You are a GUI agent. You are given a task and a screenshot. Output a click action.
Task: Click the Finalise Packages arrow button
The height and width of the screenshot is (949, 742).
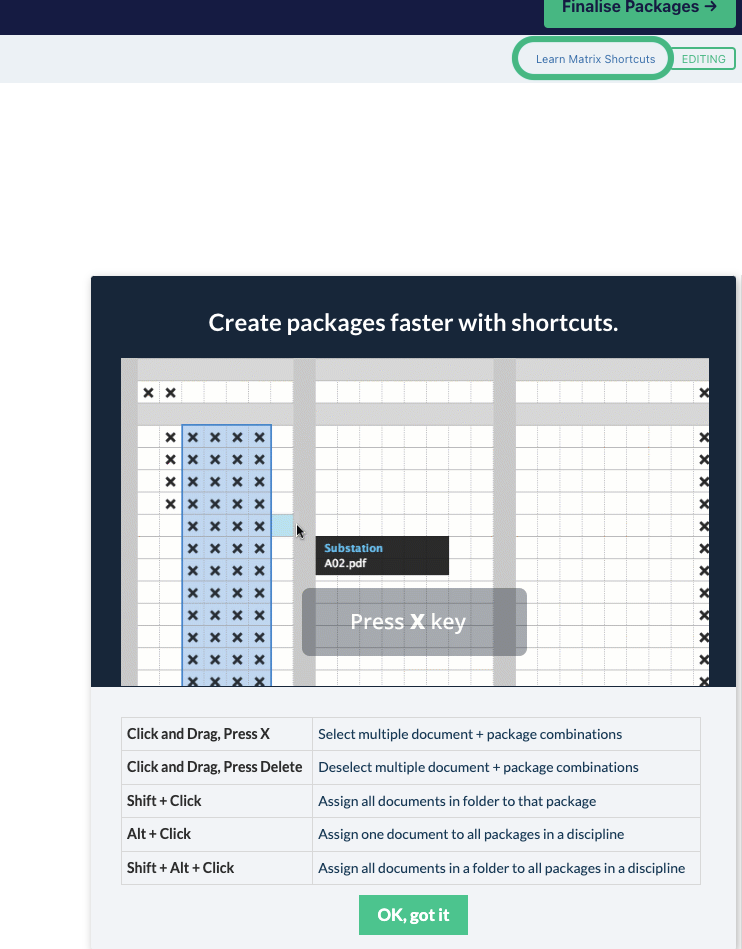[640, 11]
